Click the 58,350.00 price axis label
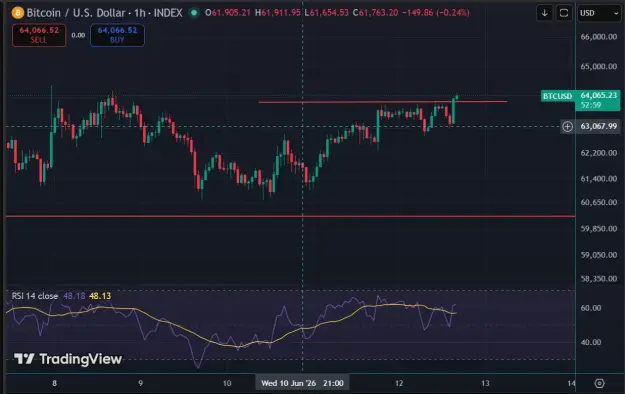The width and height of the screenshot is (625, 394). coord(599,279)
